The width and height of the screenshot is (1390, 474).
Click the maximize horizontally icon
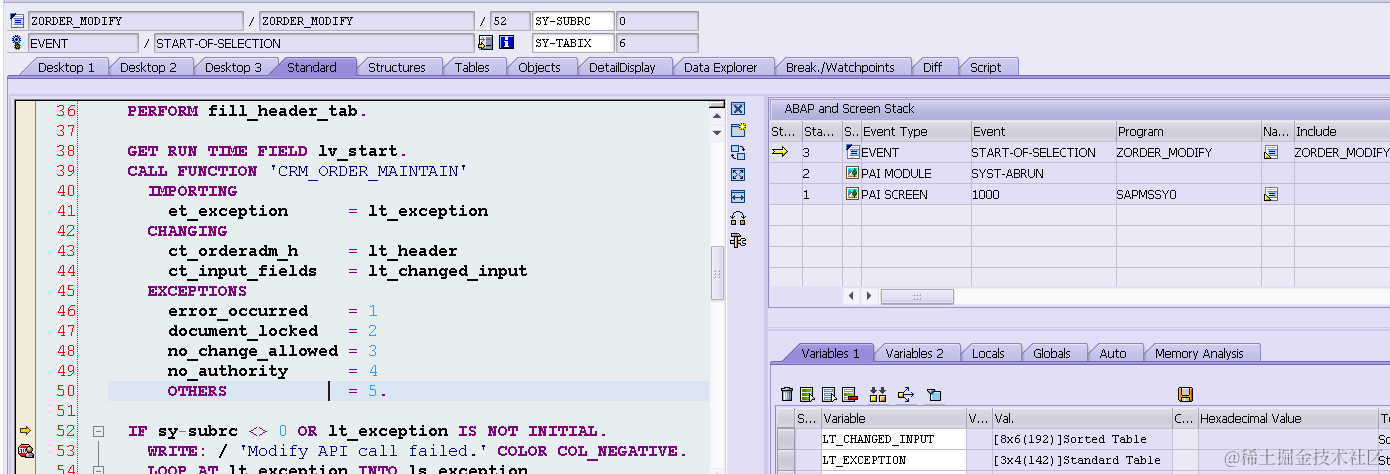tap(738, 196)
